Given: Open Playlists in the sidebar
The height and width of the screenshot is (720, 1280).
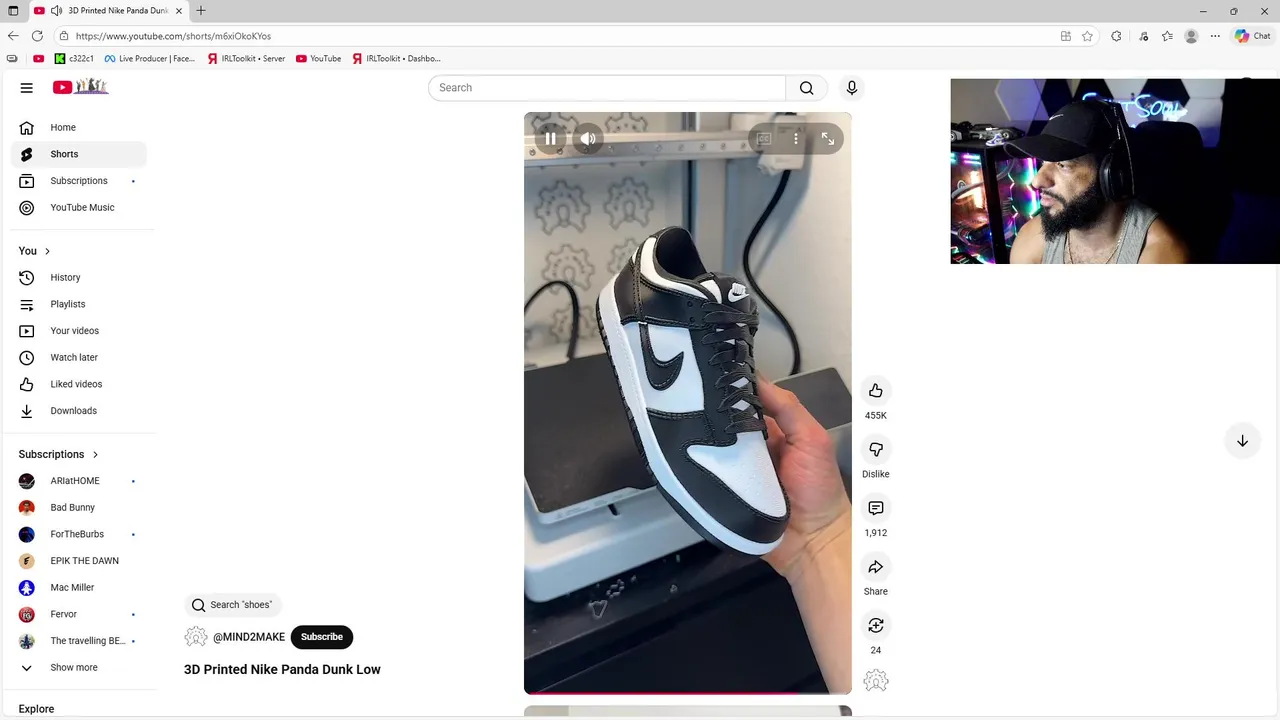Looking at the screenshot, I should click(79, 304).
